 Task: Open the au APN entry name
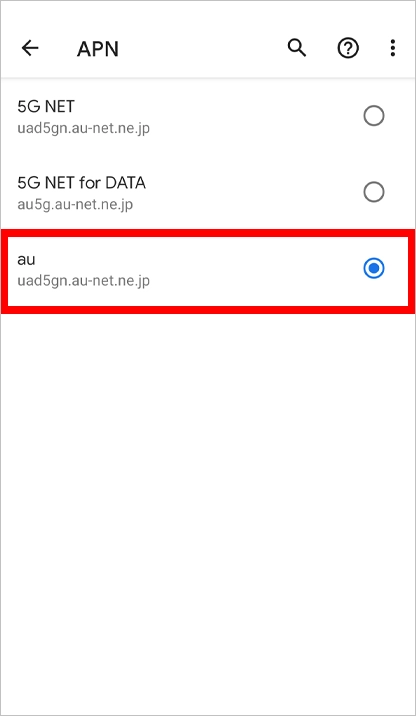[26, 260]
